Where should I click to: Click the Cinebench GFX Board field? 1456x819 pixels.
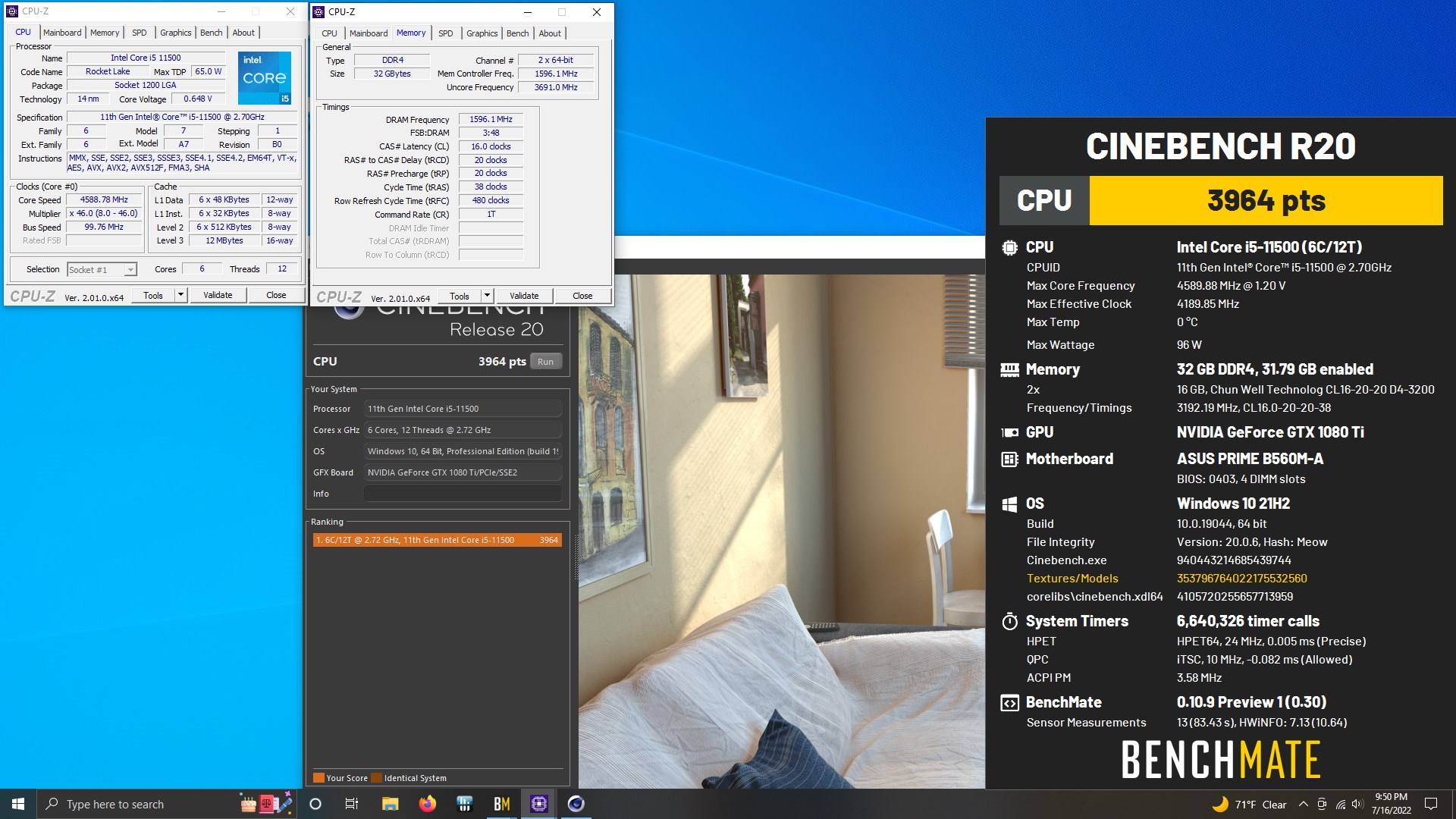pyautogui.click(x=463, y=472)
